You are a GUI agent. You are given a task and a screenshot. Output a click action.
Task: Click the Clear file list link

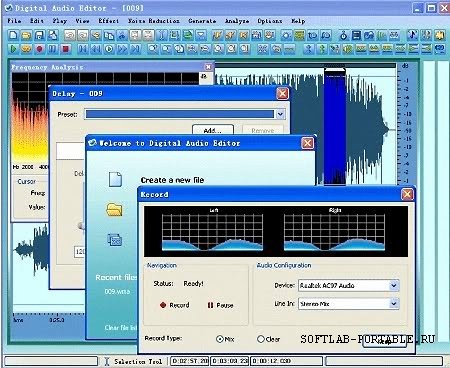point(121,328)
